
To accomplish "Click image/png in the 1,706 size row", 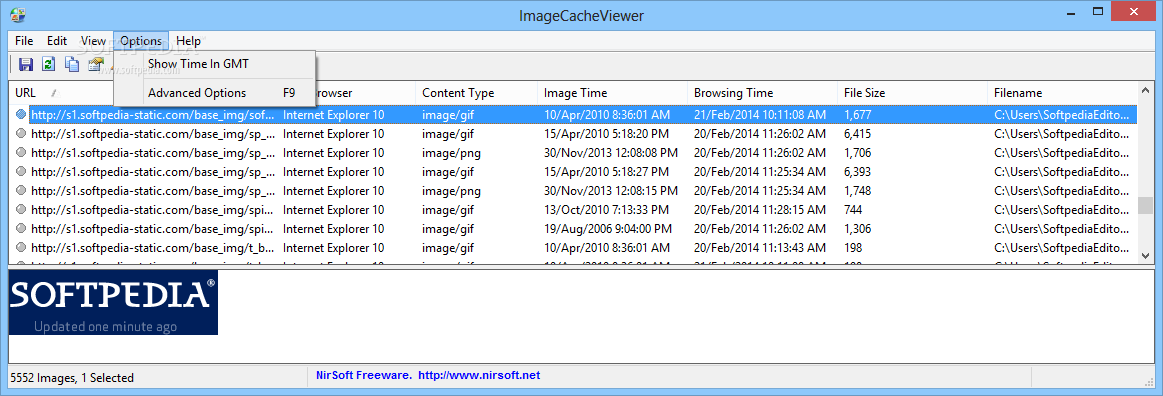I will pos(452,153).
